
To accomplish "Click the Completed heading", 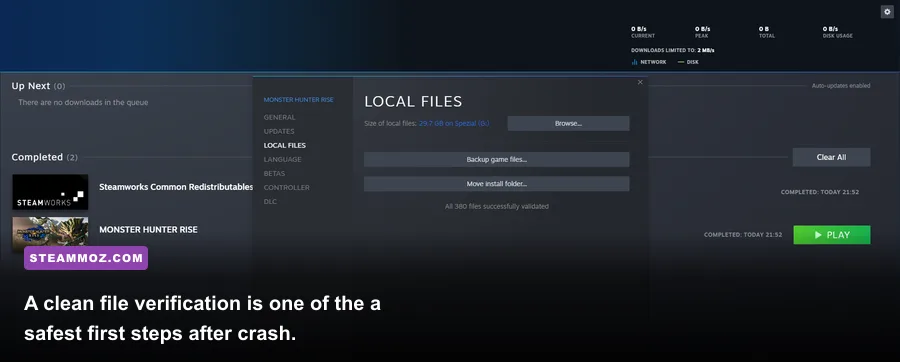I will (37, 157).
